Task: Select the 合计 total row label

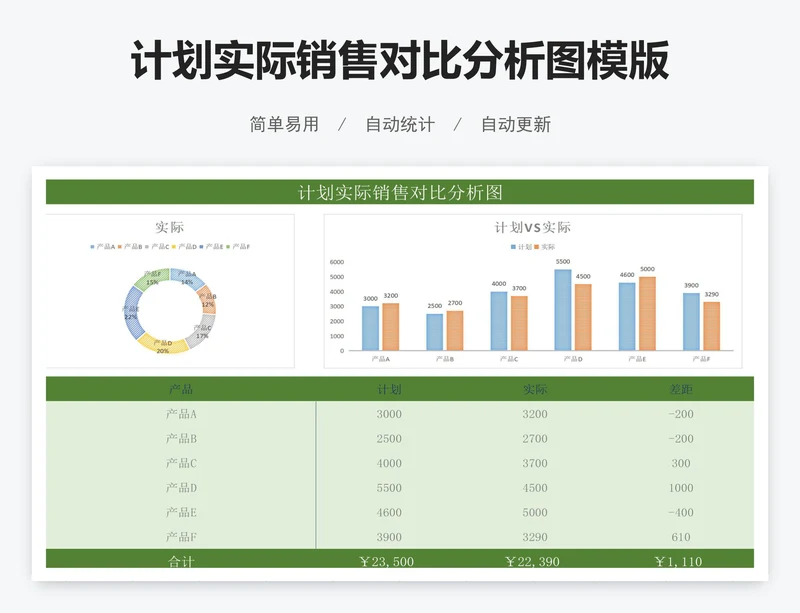Action: pos(181,561)
